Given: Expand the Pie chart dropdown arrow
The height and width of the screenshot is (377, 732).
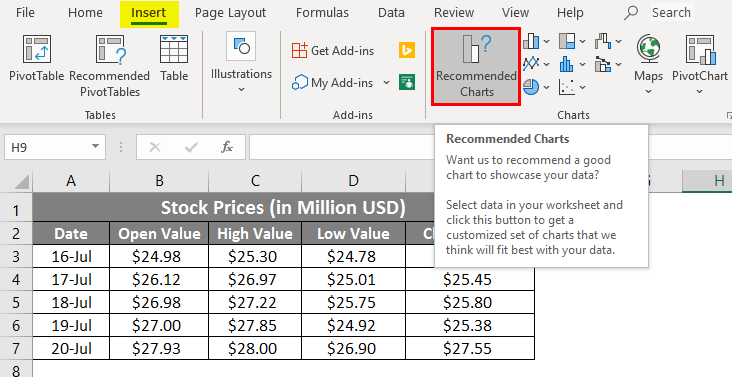Looking at the screenshot, I should [x=547, y=87].
